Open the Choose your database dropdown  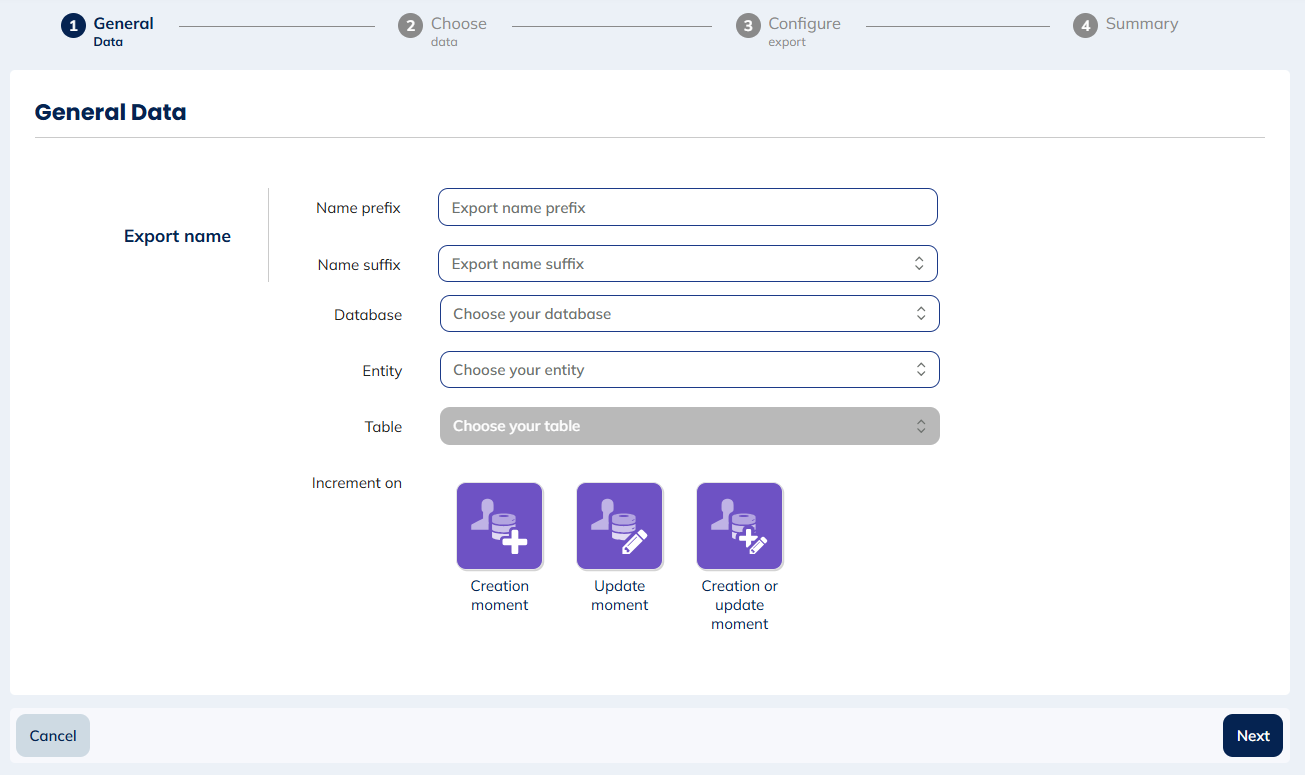click(x=688, y=313)
